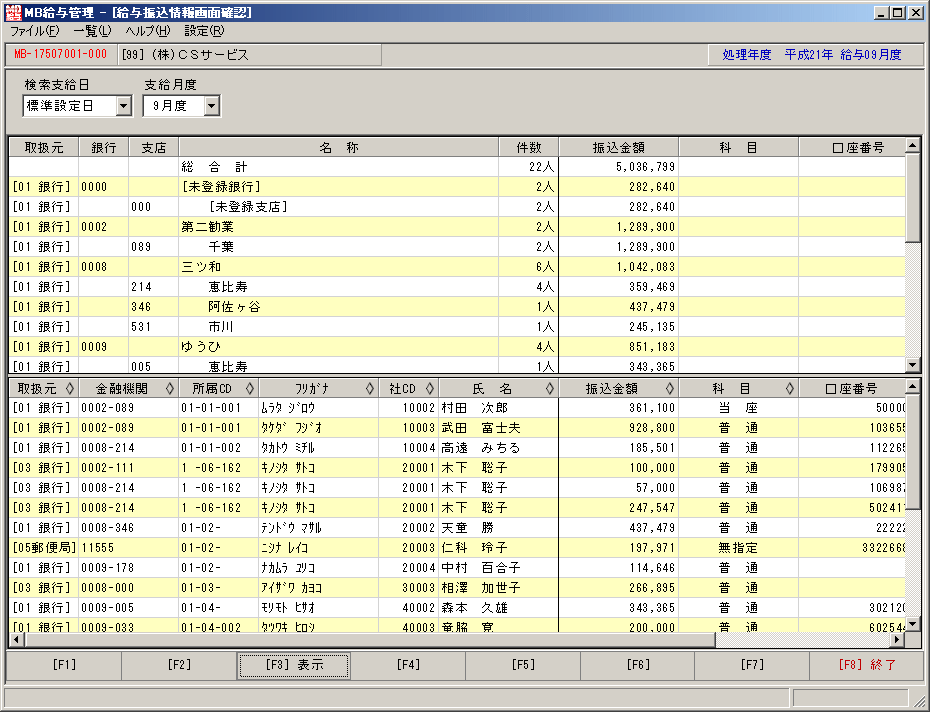Viewport: 930px width, 712px height.
Task: Click the [F5] function button
Action: (x=523, y=665)
